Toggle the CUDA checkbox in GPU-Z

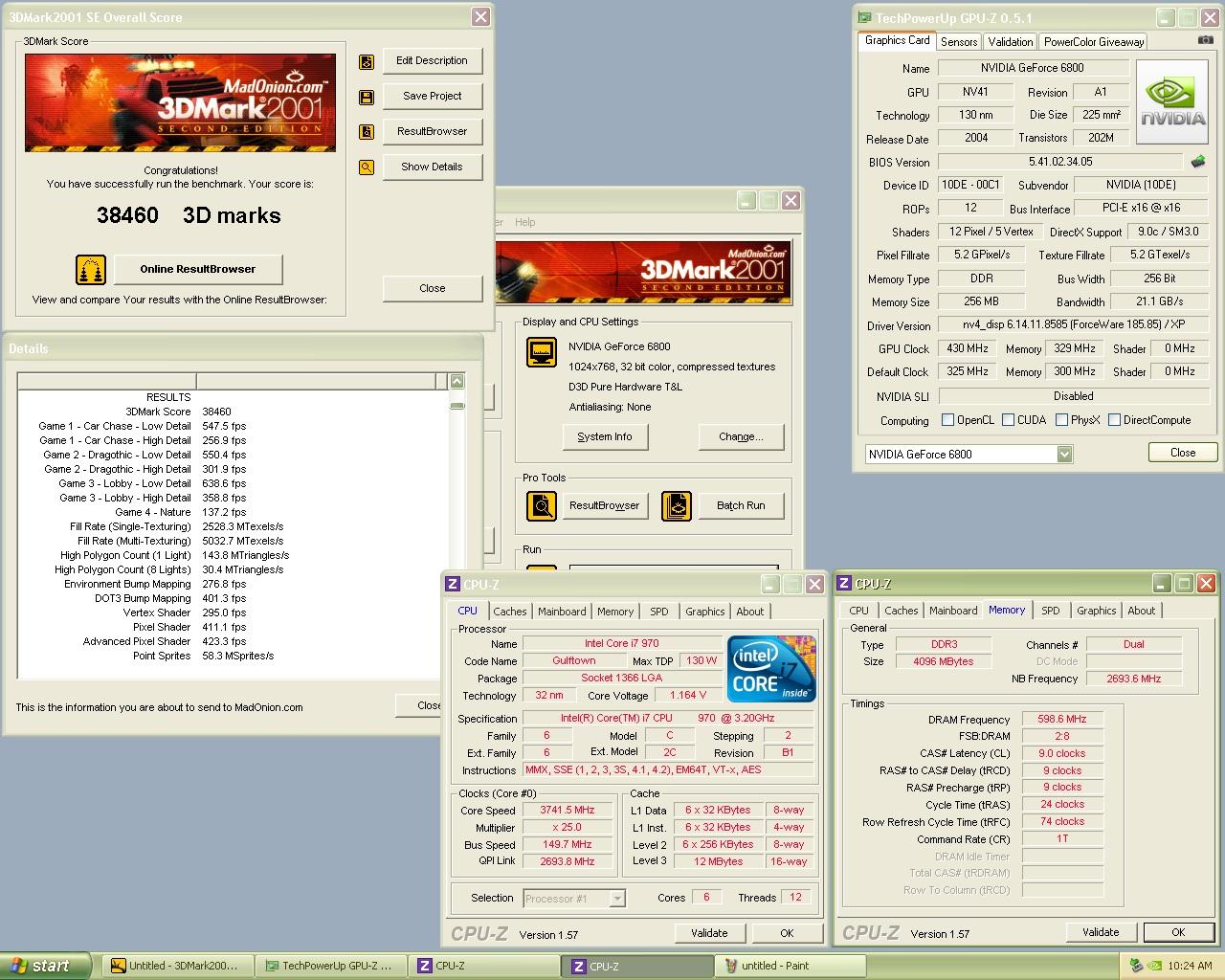1008,420
